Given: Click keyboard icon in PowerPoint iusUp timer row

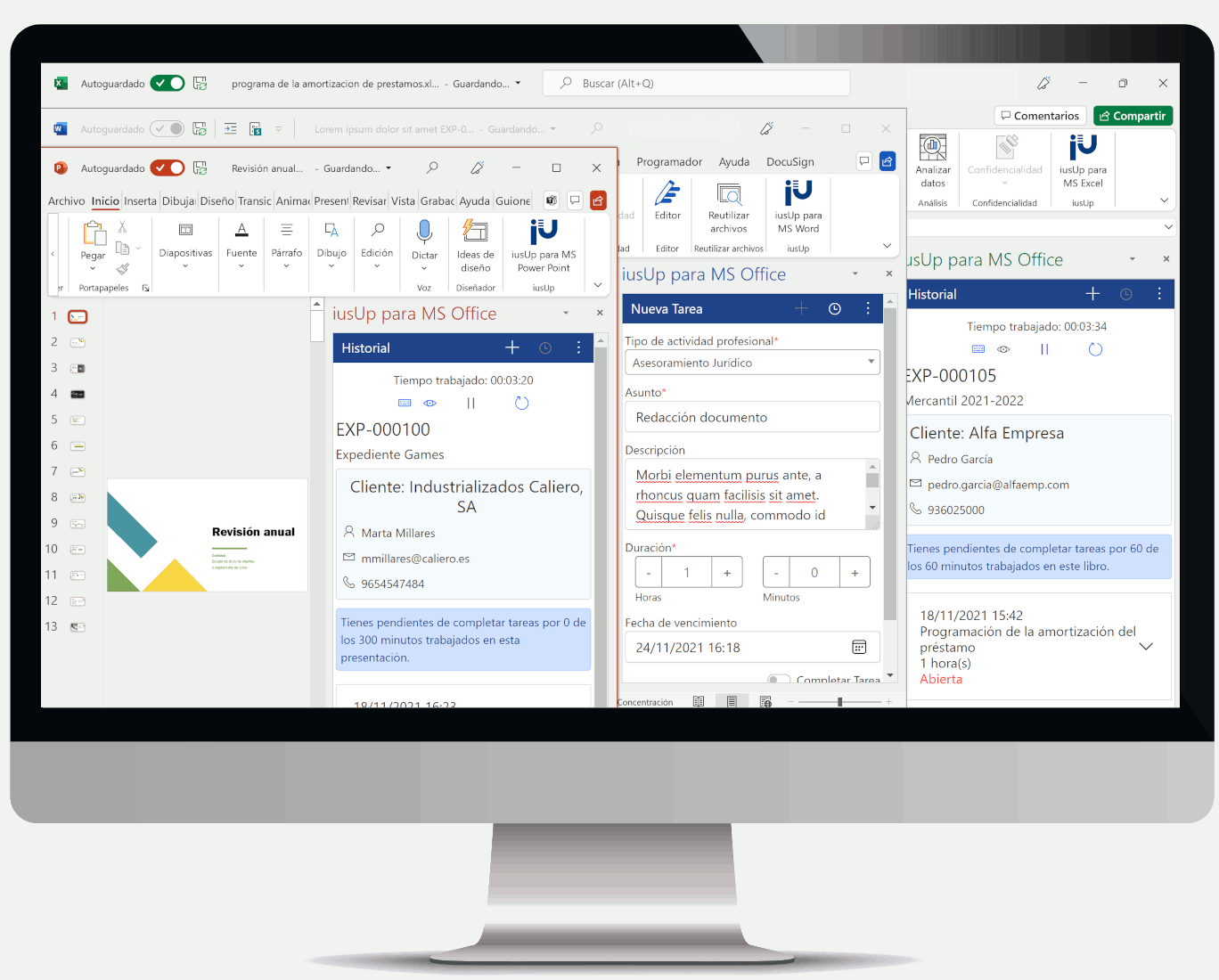Looking at the screenshot, I should 405,404.
